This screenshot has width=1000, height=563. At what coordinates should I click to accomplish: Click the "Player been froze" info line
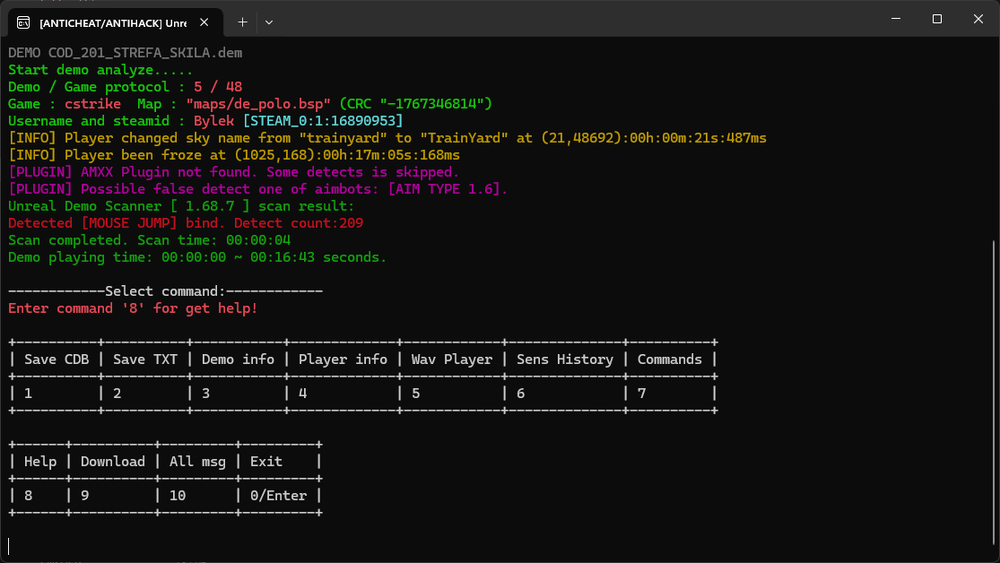click(233, 155)
